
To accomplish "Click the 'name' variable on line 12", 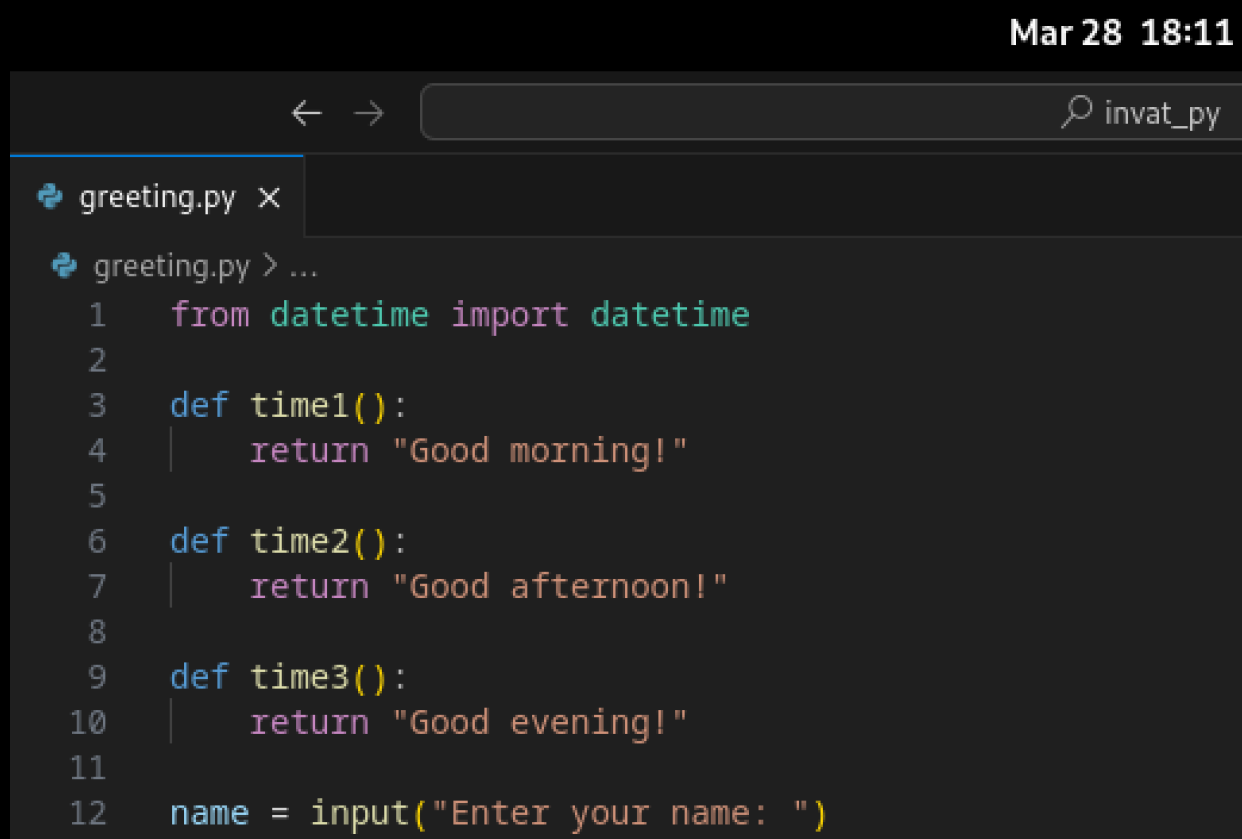I will point(210,813).
